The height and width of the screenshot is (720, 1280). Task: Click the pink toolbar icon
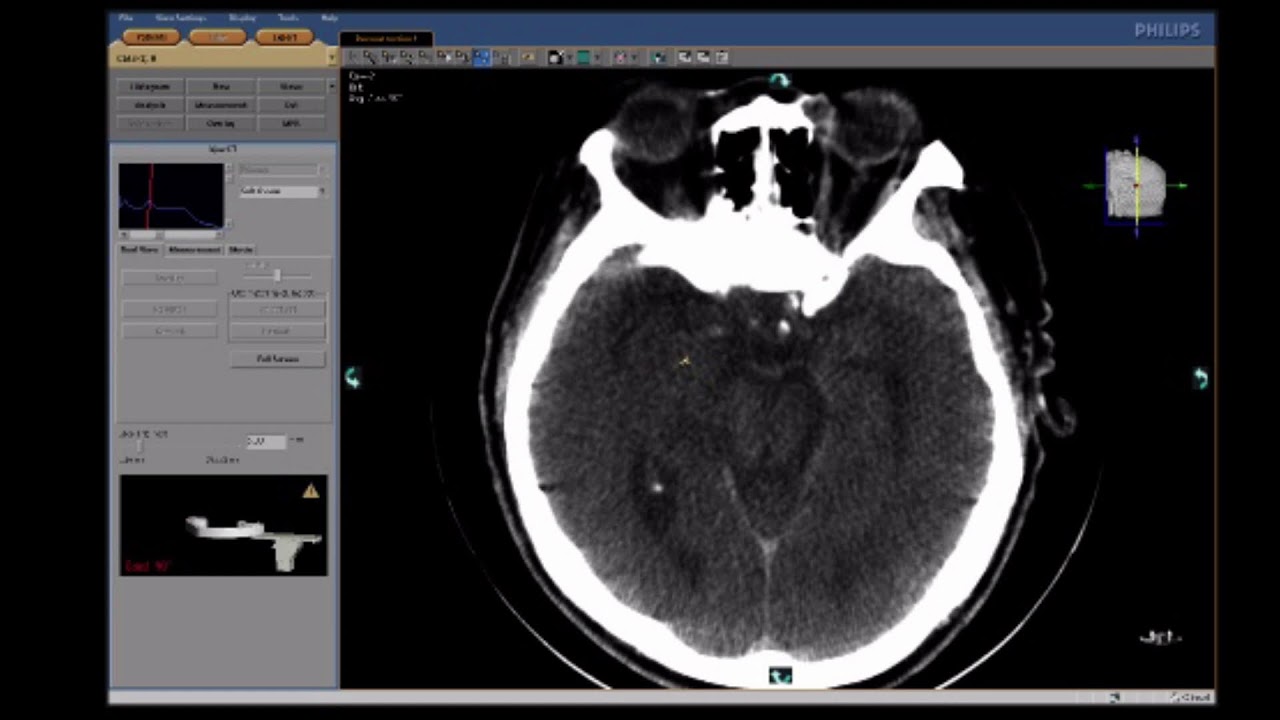coord(620,57)
